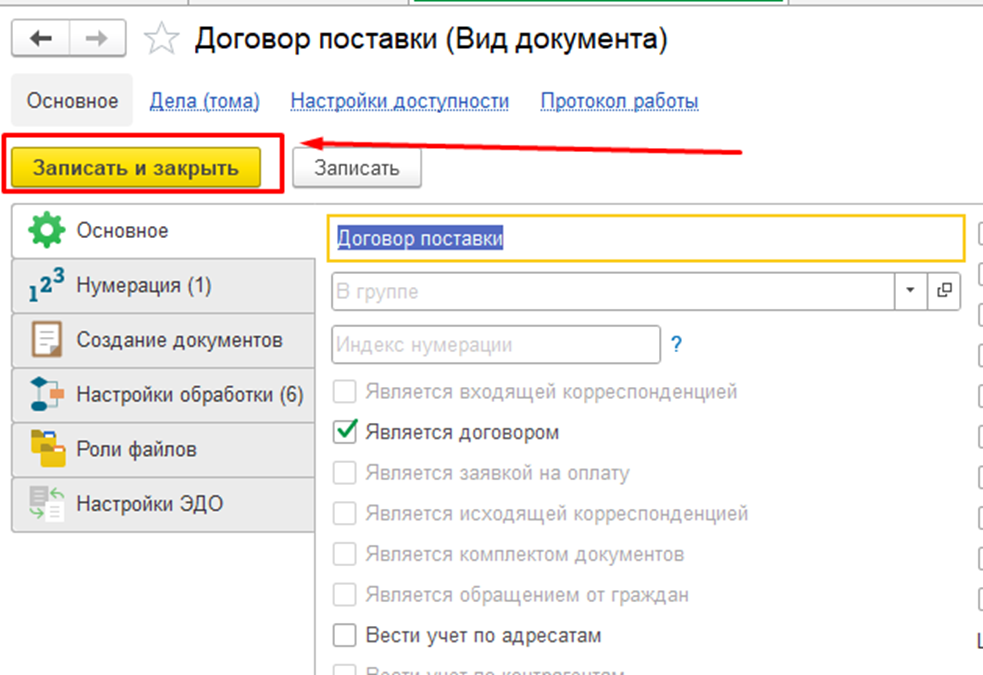Uncheck the Является договором checkbox
Viewport: 983px width, 675px height.
coord(344,432)
